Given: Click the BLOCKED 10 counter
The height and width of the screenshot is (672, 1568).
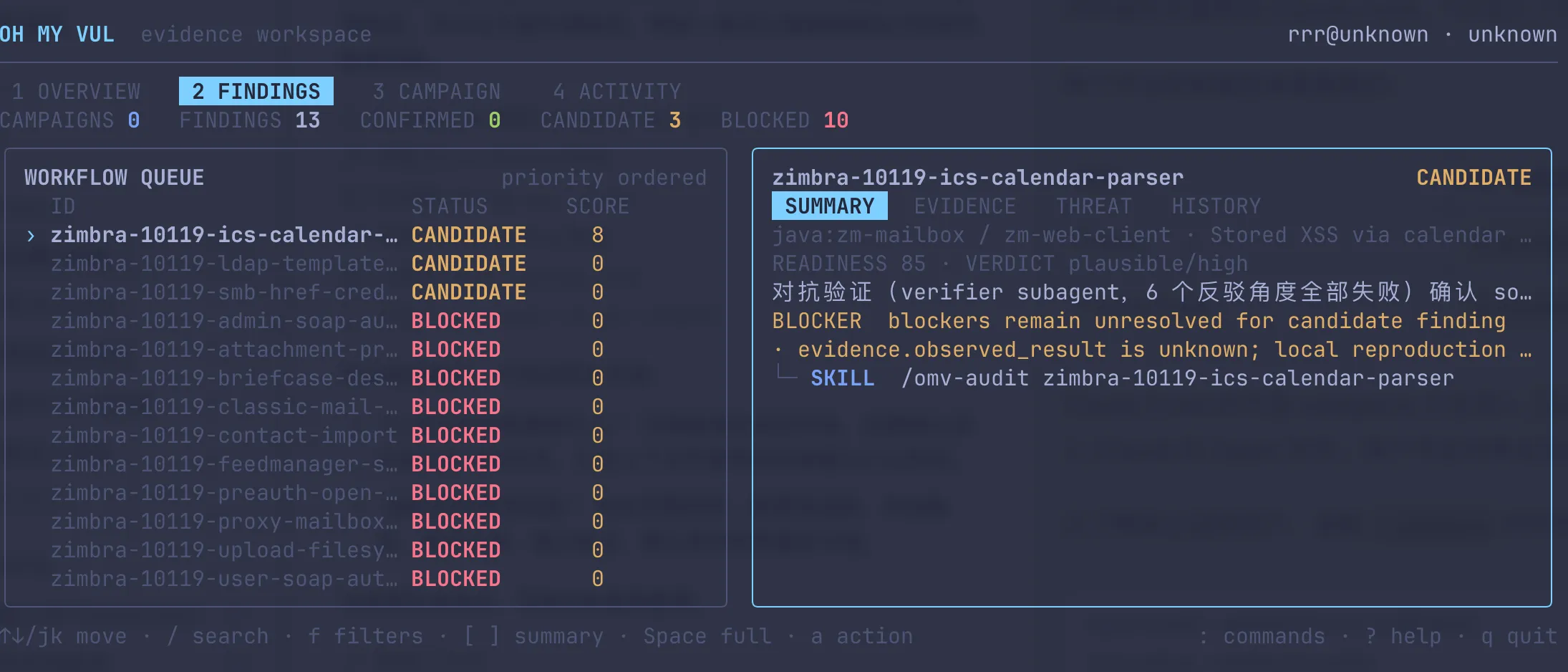Looking at the screenshot, I should tap(785, 120).
